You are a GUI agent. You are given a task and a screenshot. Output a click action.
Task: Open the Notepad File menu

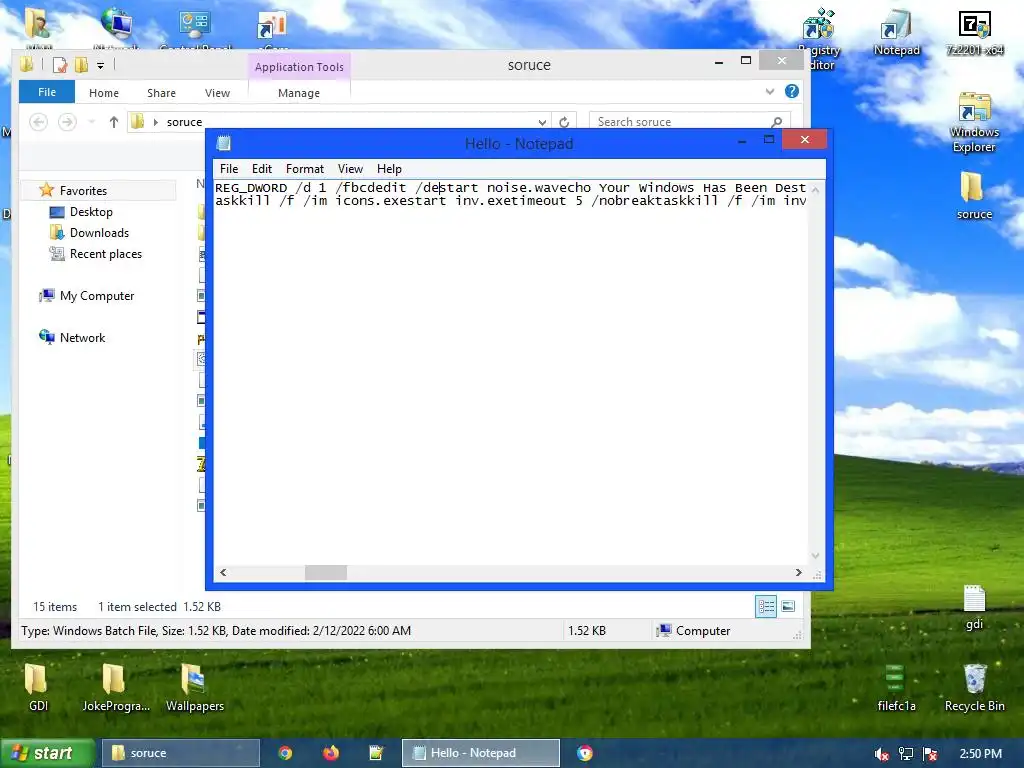coord(229,169)
